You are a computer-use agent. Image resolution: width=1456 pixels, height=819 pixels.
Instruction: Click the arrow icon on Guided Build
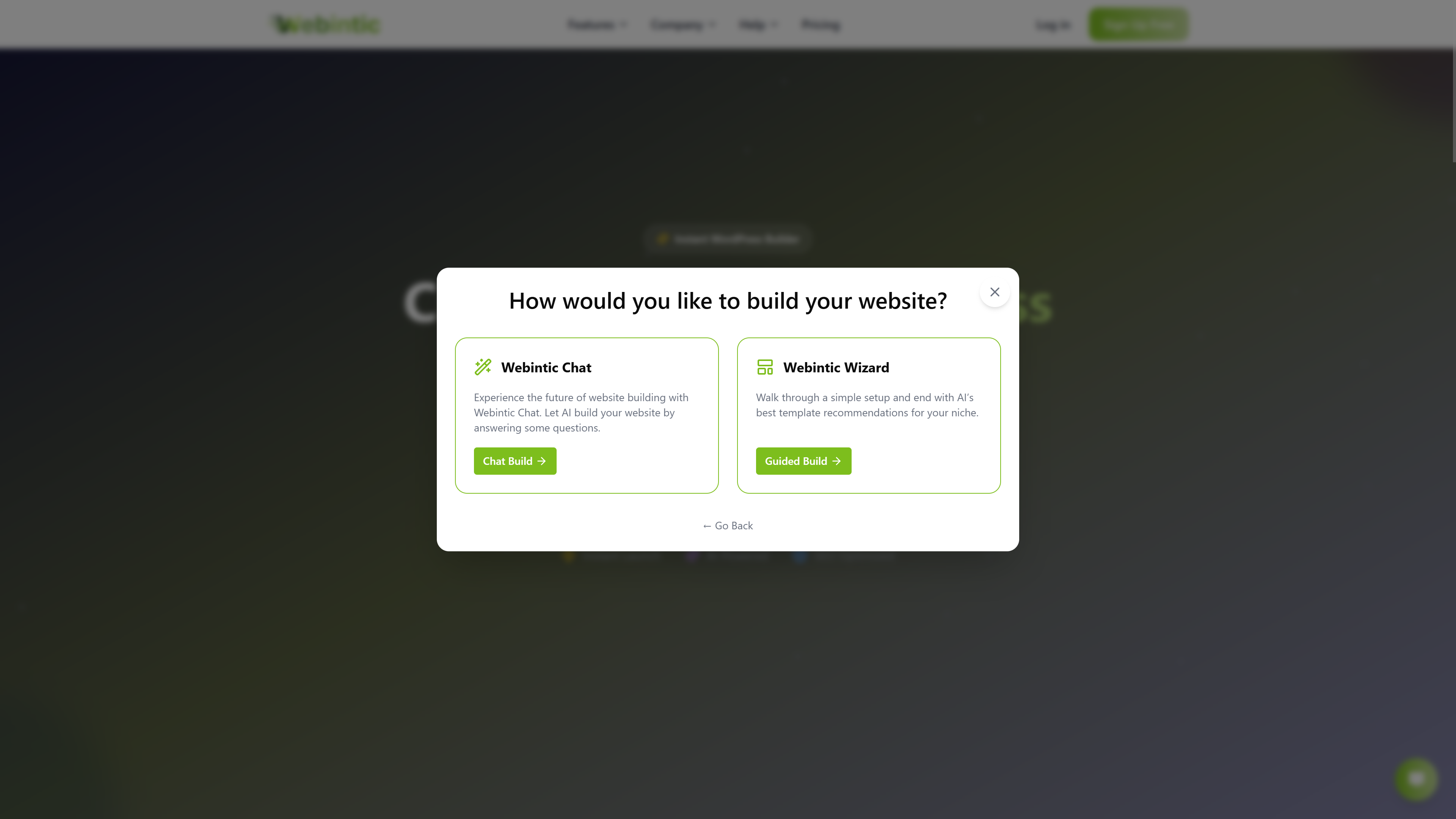pos(836,461)
